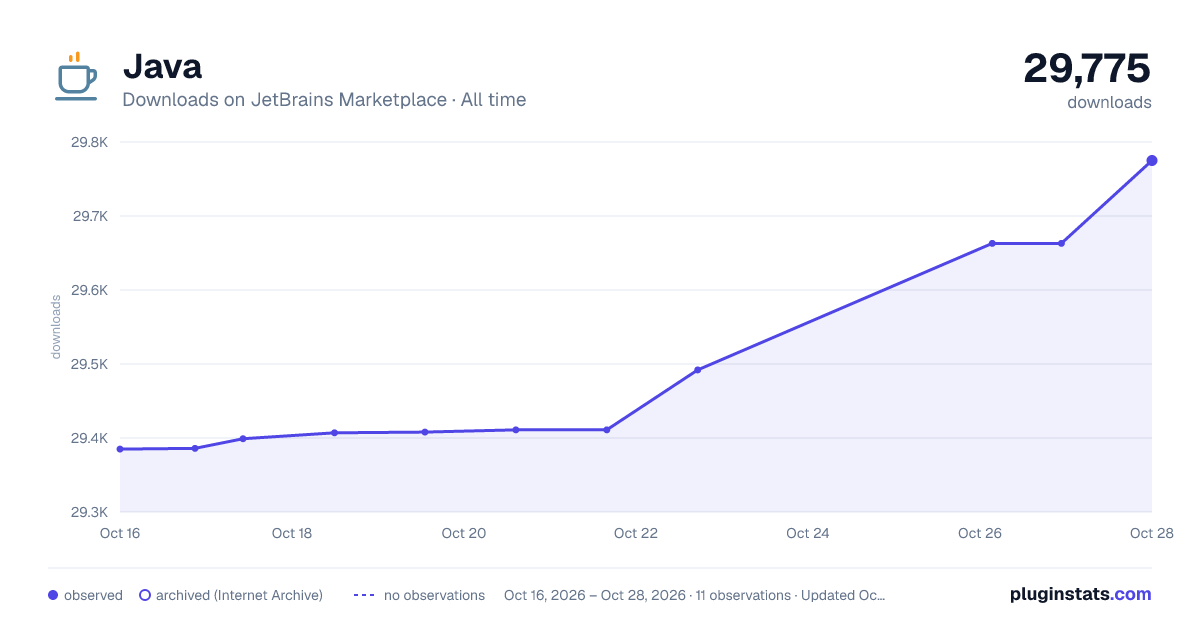Viewport: 1200px width, 630px height.
Task: Open the pluginstats.com link
Action: 1081,594
